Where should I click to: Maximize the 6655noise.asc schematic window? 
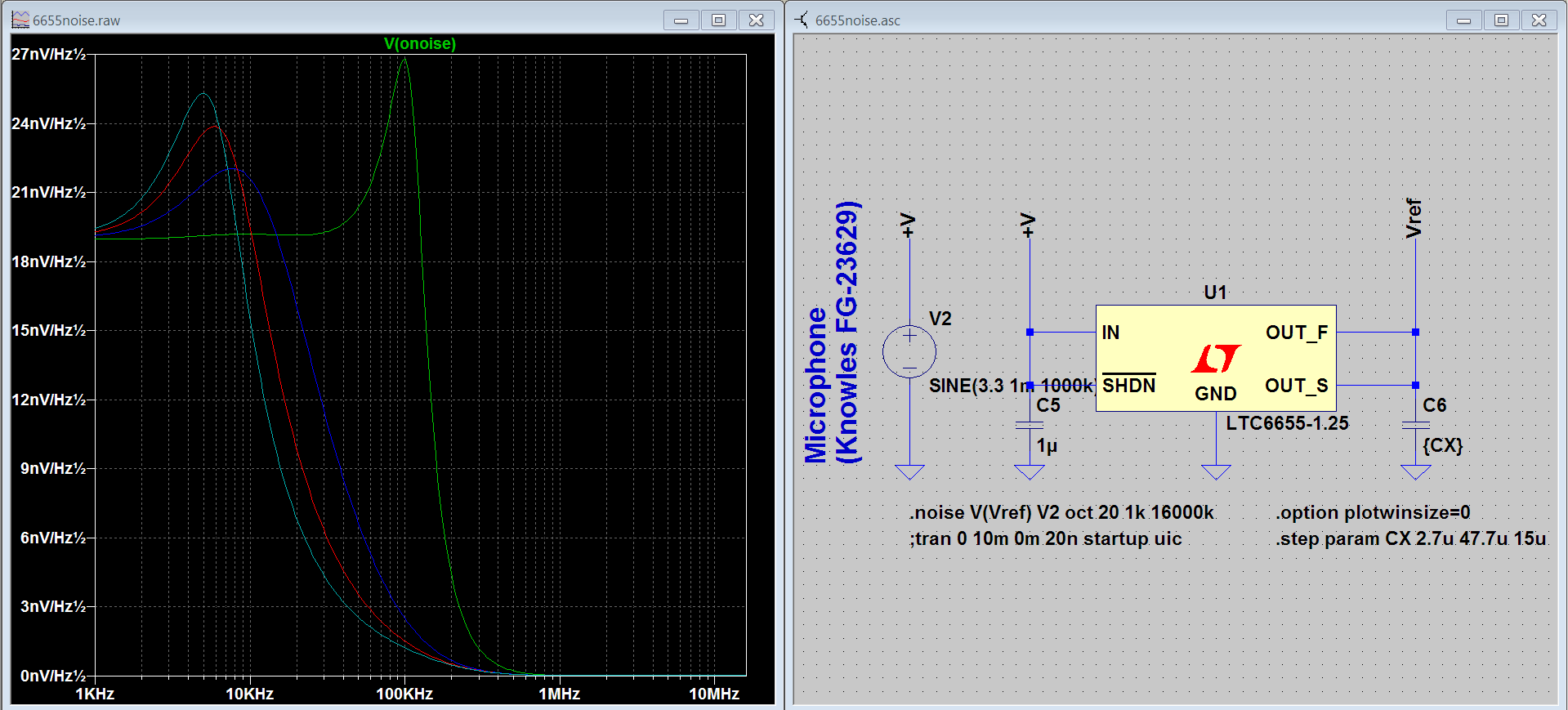[x=1501, y=20]
